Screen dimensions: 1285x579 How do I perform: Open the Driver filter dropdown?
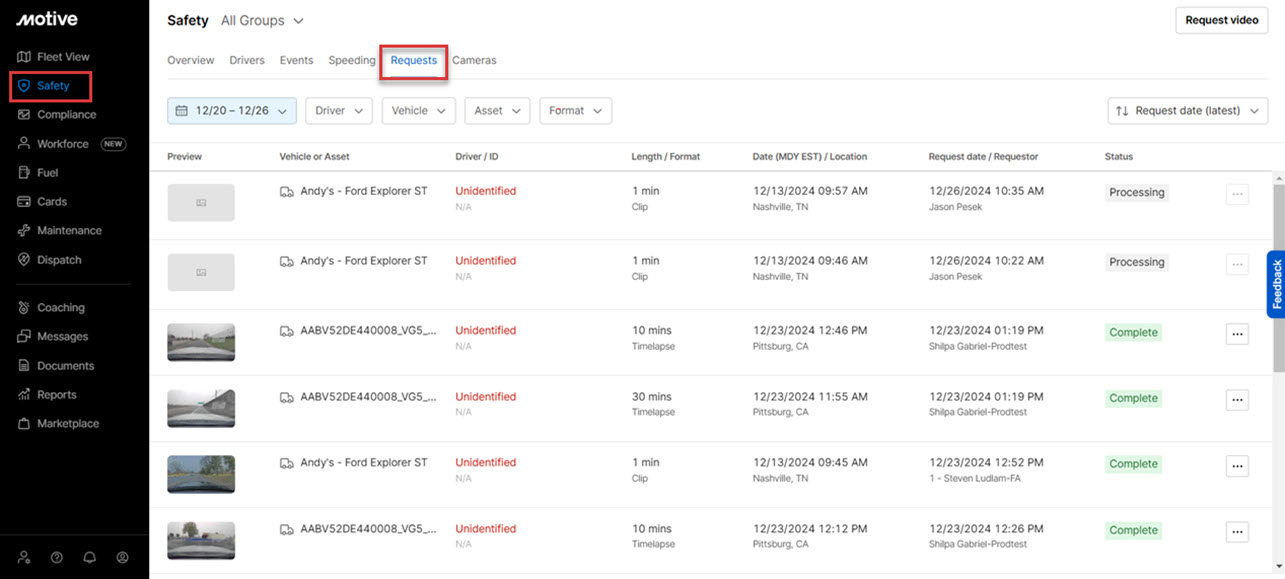pyautogui.click(x=338, y=111)
